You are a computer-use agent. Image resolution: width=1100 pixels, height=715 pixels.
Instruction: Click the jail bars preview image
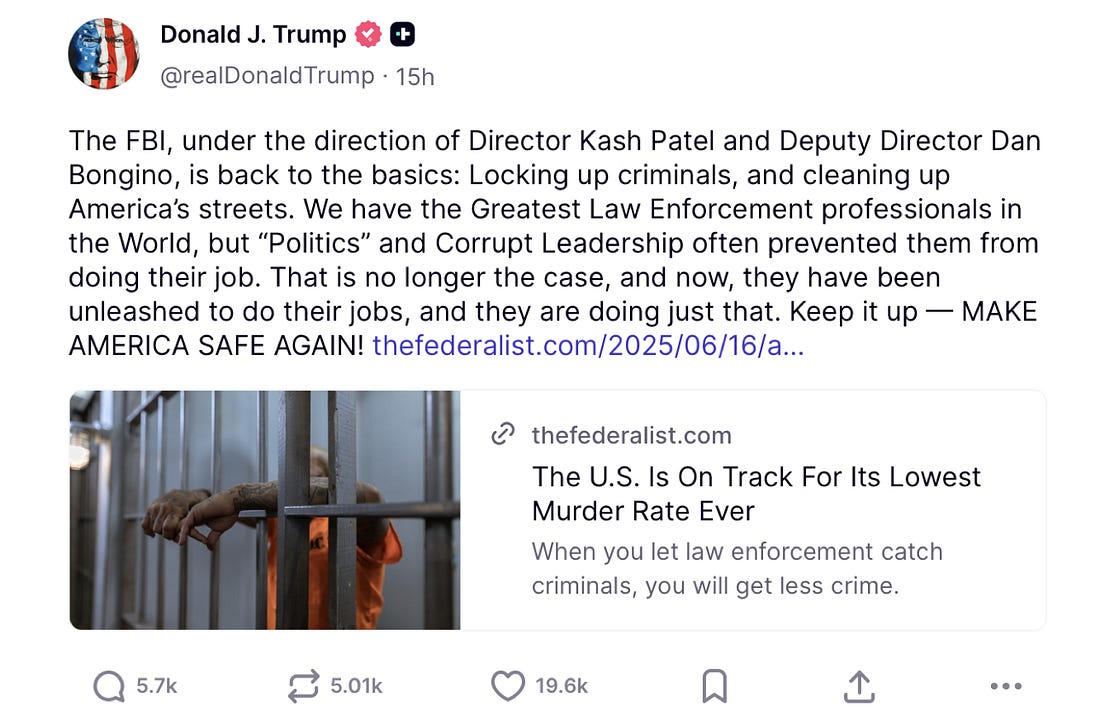pos(265,510)
